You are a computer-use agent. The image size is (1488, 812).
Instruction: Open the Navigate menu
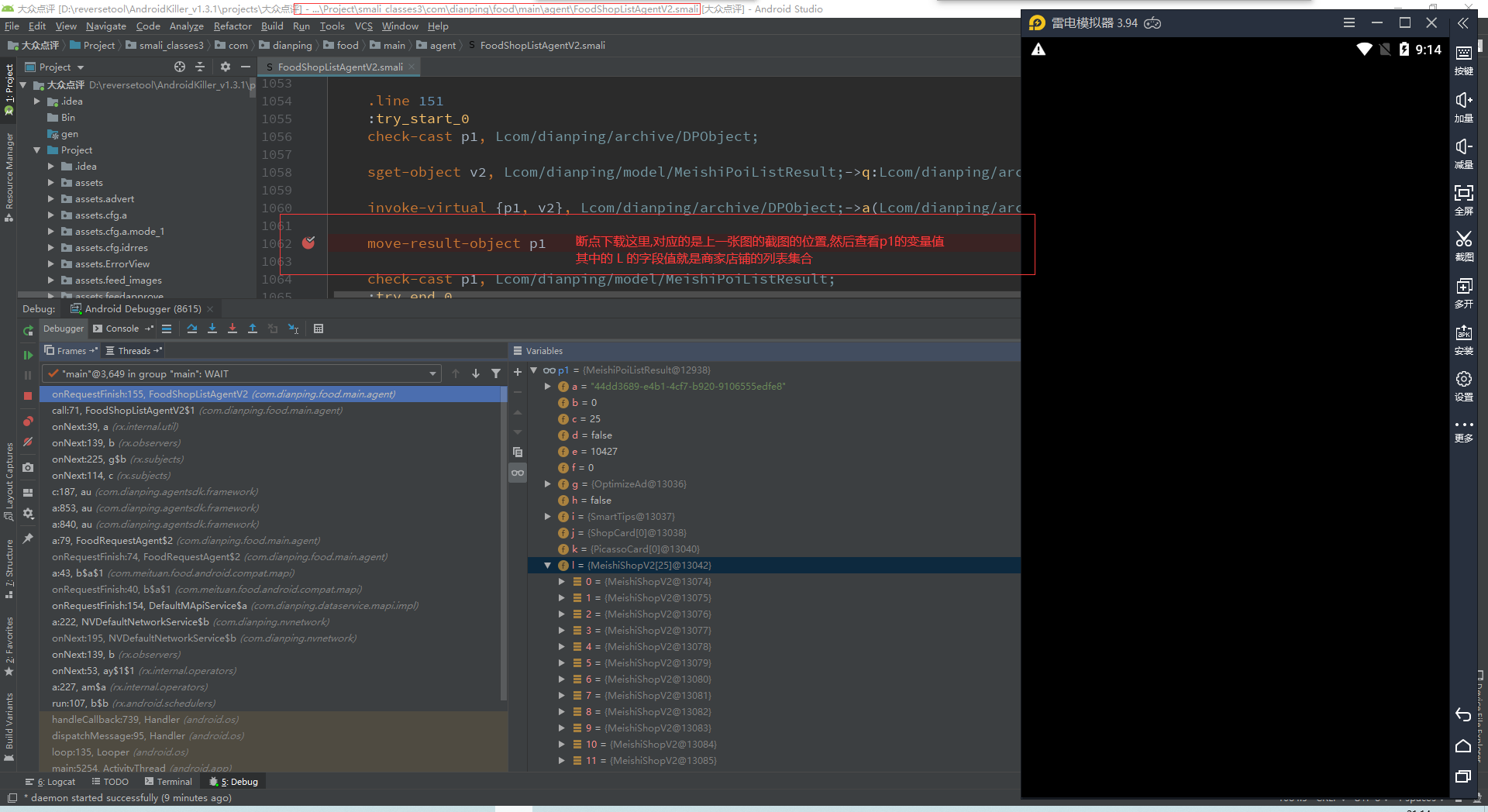105,26
